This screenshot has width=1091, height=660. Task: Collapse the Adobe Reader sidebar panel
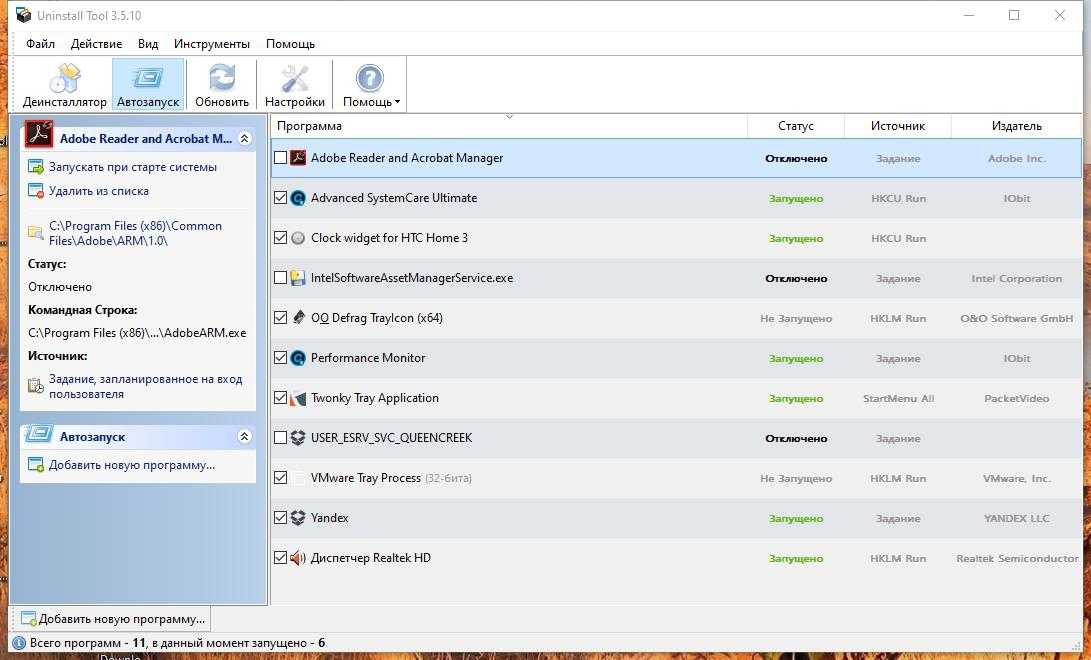pyautogui.click(x=244, y=138)
